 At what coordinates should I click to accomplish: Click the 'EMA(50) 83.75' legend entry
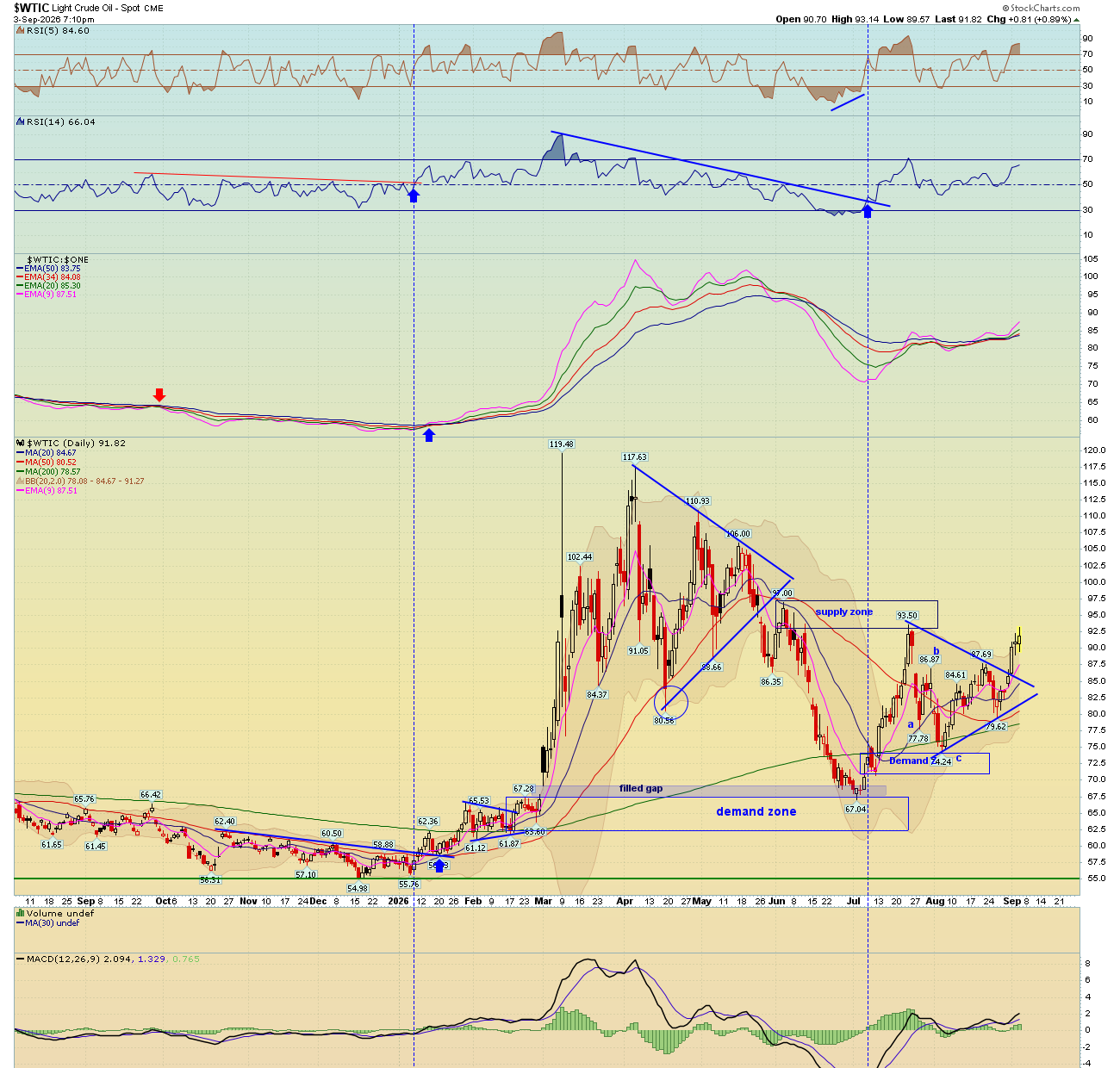pyautogui.click(x=48, y=269)
